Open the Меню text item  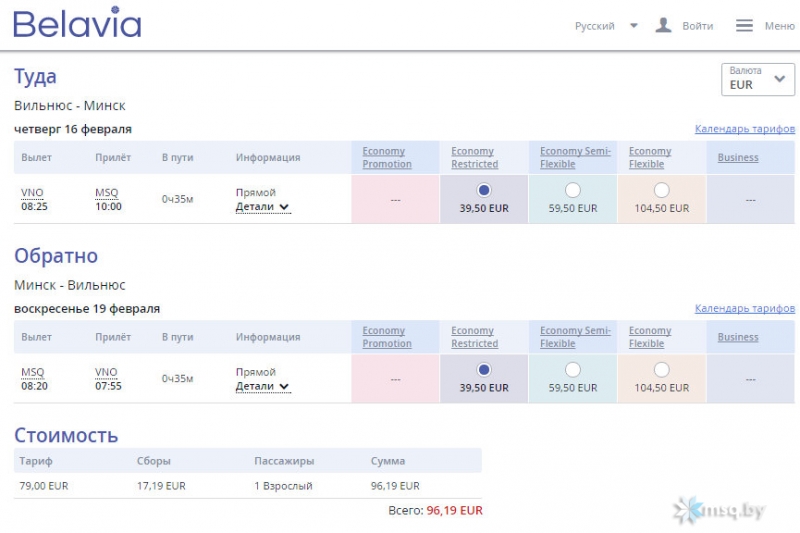(780, 26)
